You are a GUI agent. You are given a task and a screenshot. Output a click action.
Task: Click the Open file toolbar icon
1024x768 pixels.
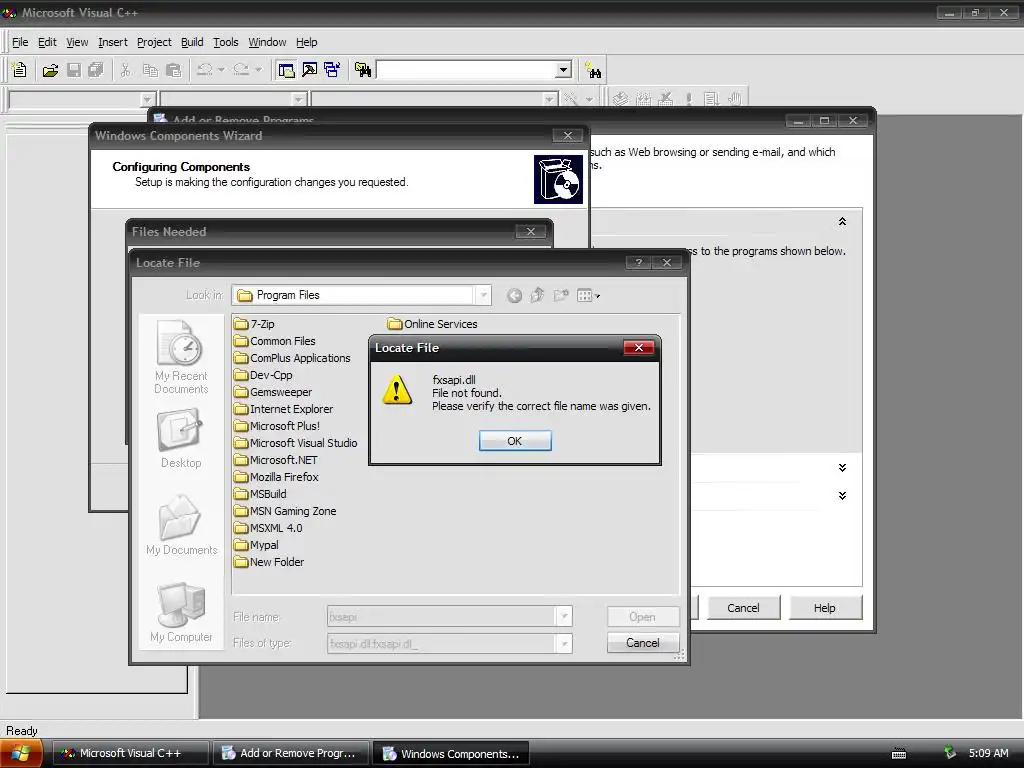pyautogui.click(x=50, y=70)
